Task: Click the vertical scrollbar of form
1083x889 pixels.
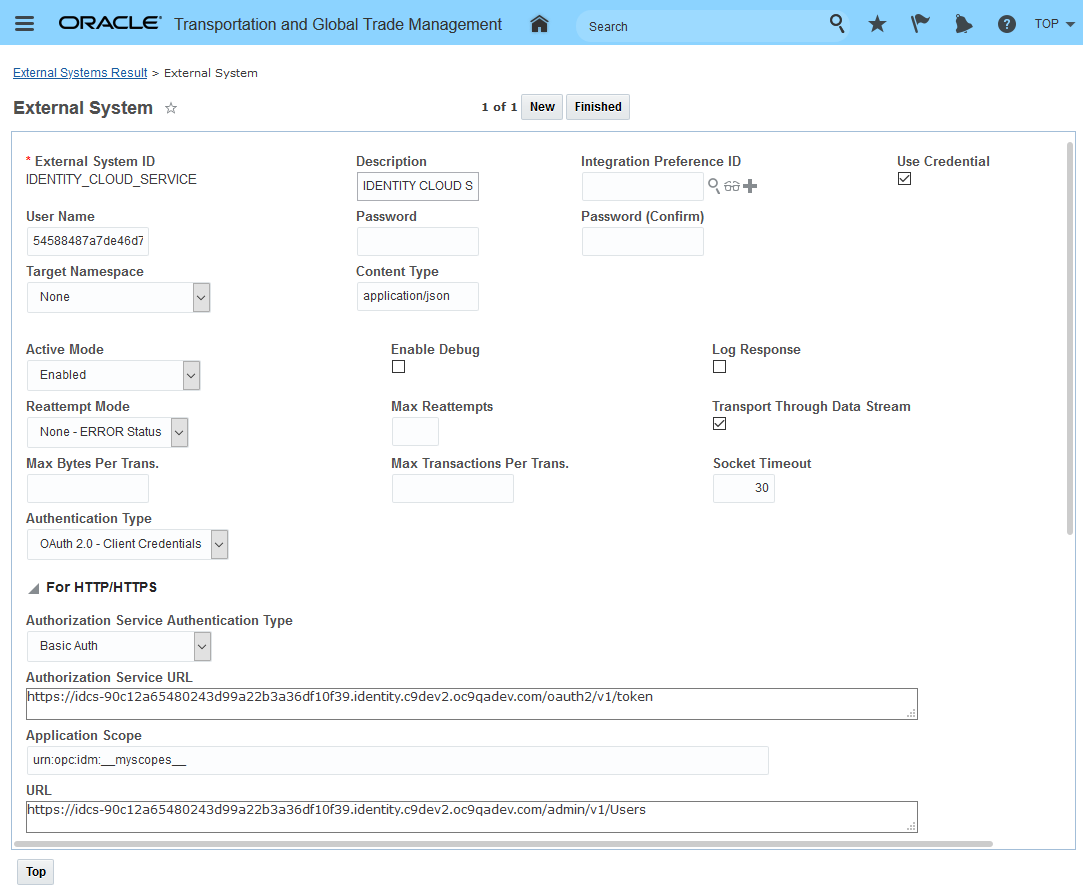Action: 1070,338
